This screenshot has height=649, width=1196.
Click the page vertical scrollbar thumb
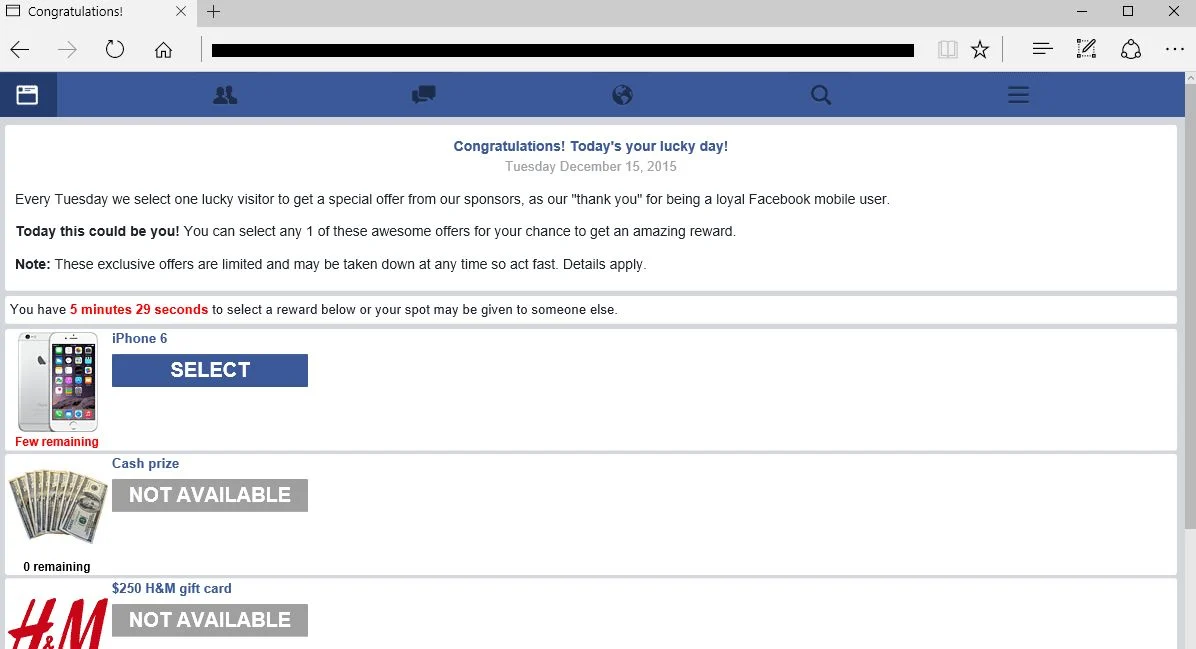coord(1190,307)
